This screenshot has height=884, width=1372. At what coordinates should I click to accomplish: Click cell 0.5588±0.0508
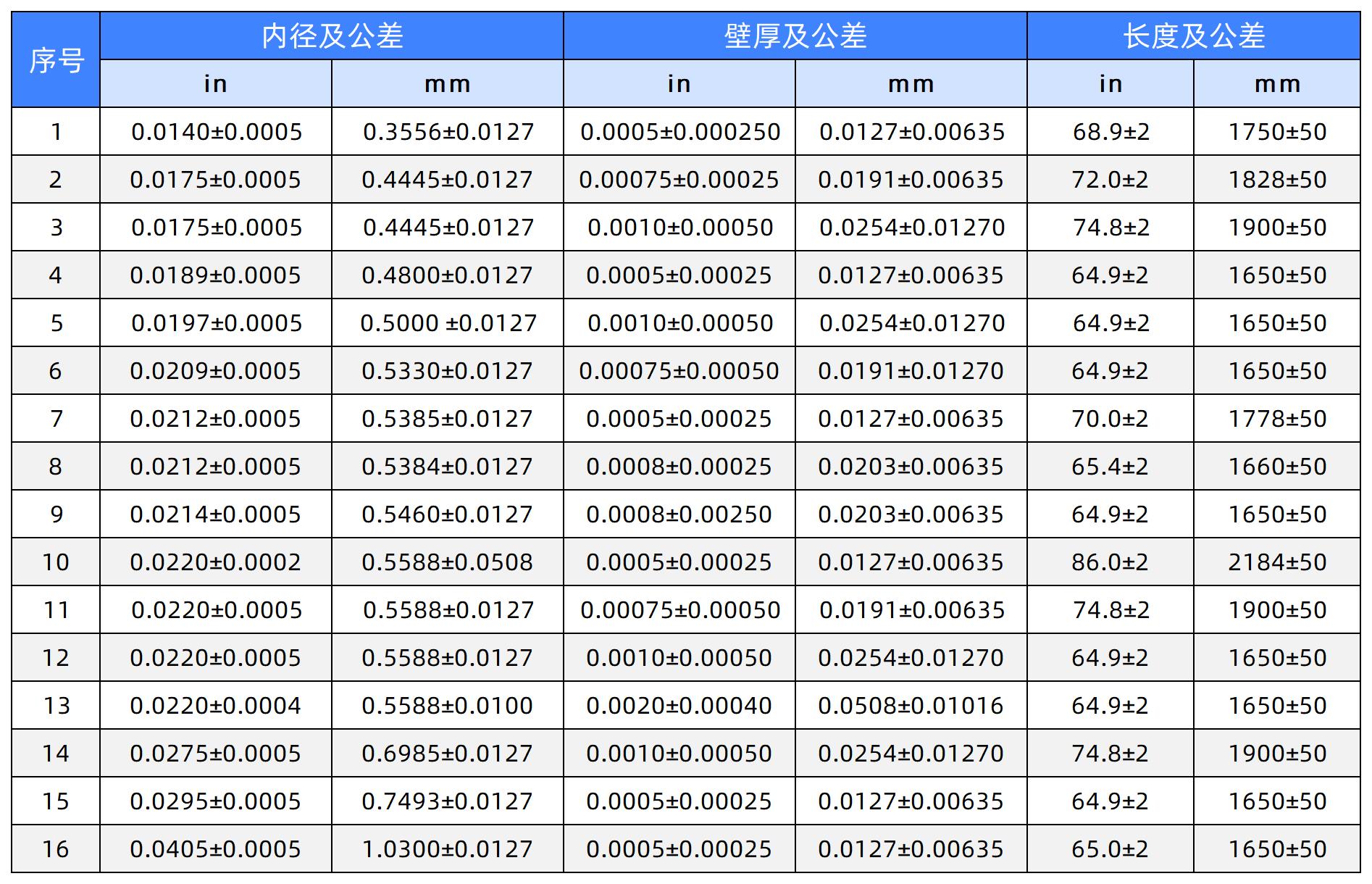coord(448,562)
